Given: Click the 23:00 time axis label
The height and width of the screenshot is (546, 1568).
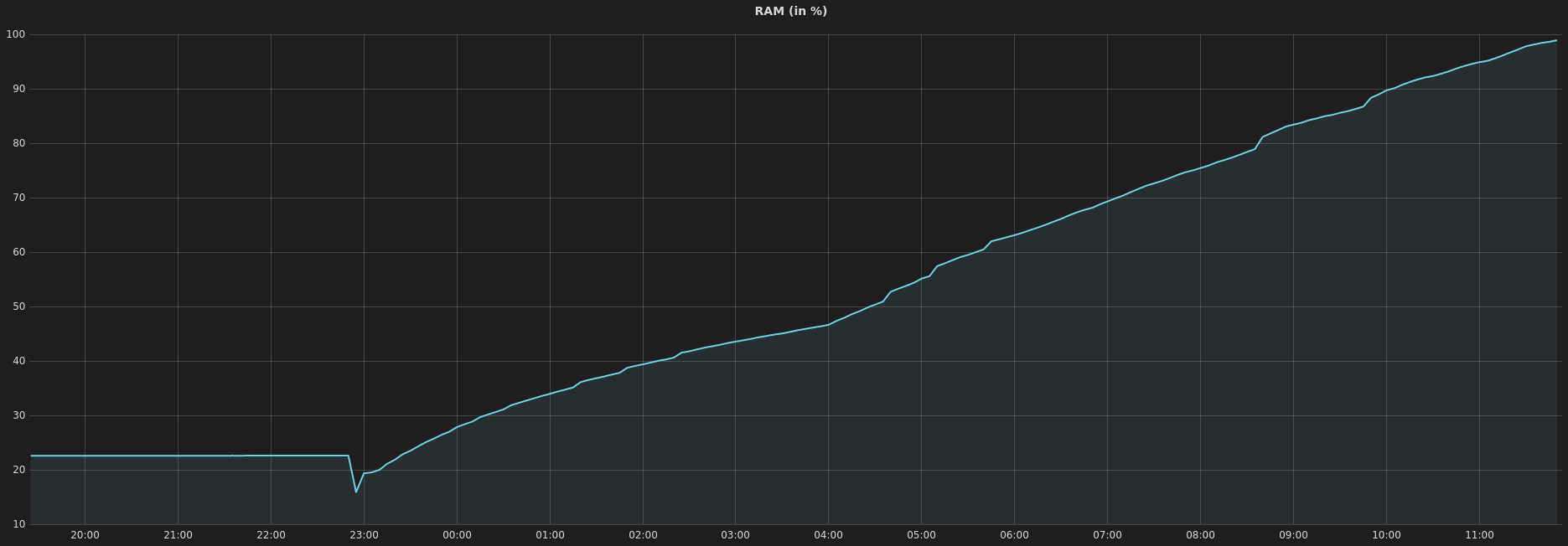Looking at the screenshot, I should (364, 535).
